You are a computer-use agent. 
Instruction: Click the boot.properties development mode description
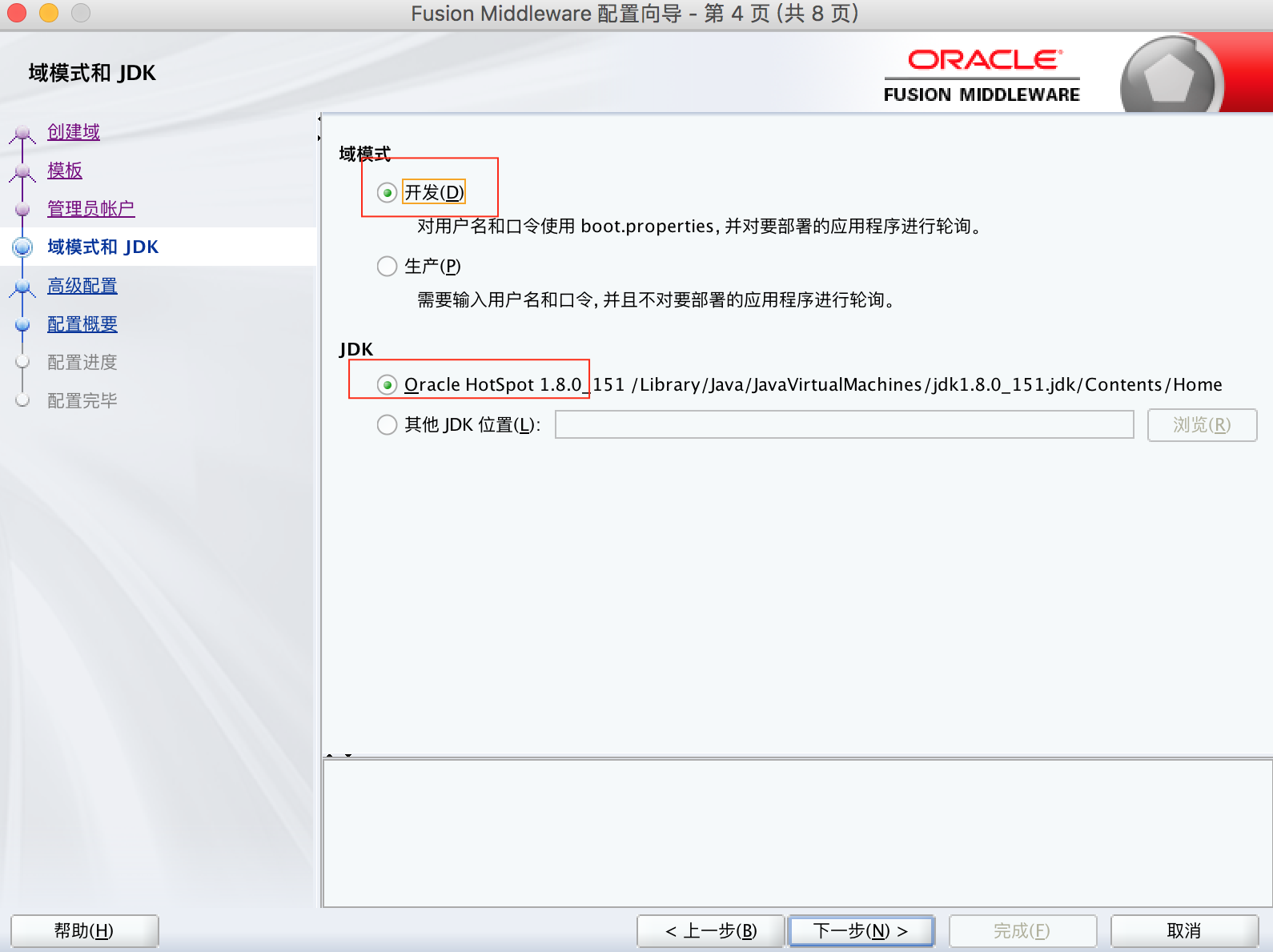701,227
